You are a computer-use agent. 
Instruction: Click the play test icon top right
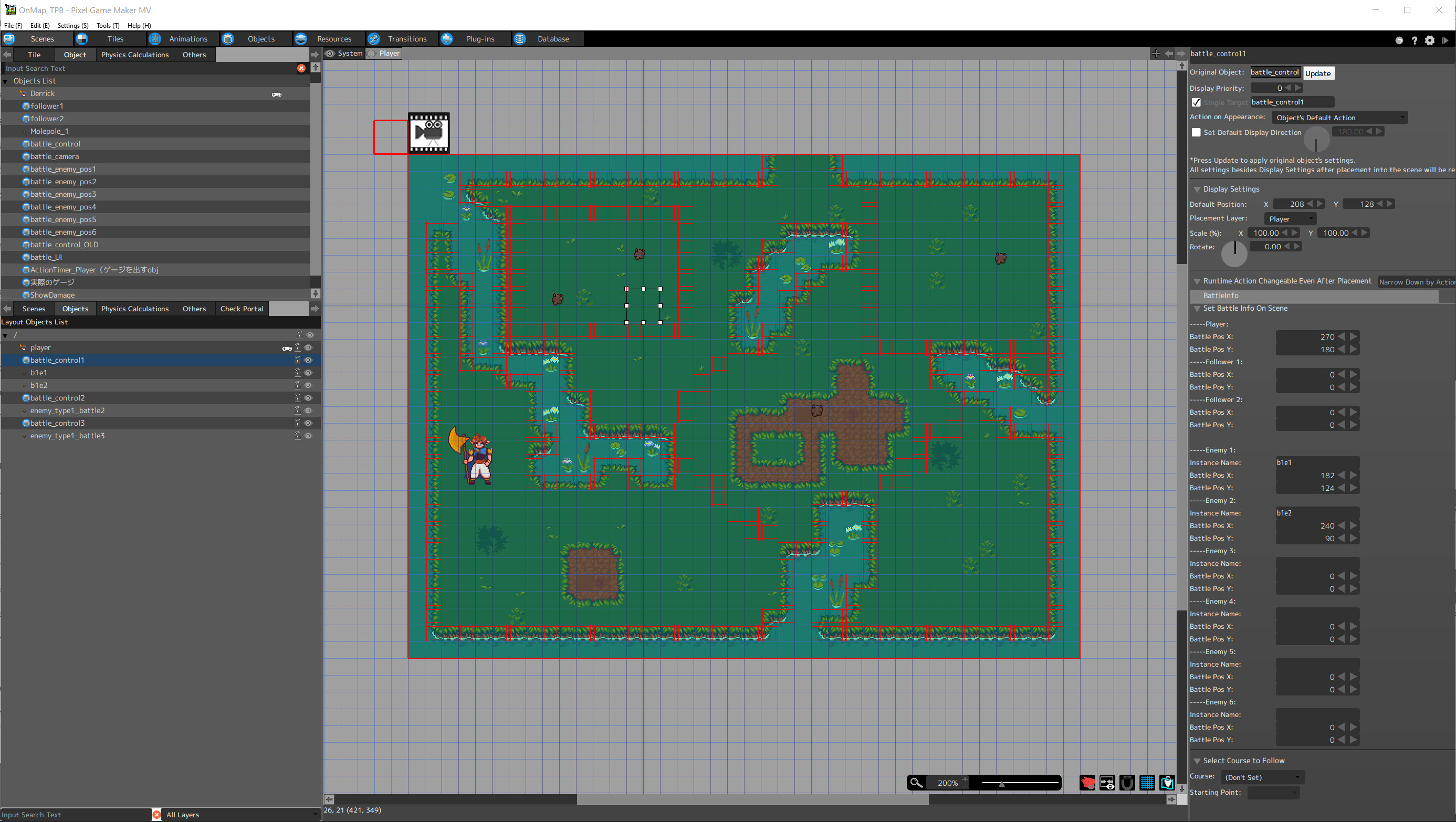(1447, 40)
